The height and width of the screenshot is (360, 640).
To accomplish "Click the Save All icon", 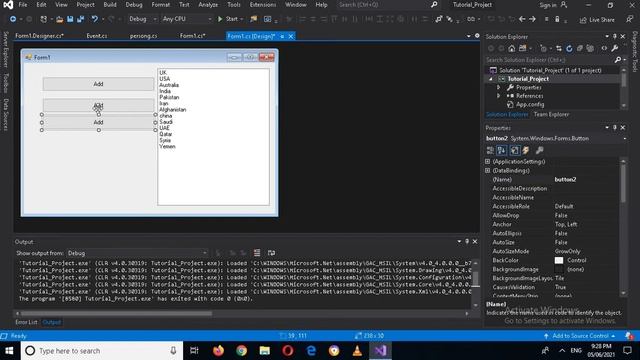I will (80, 19).
